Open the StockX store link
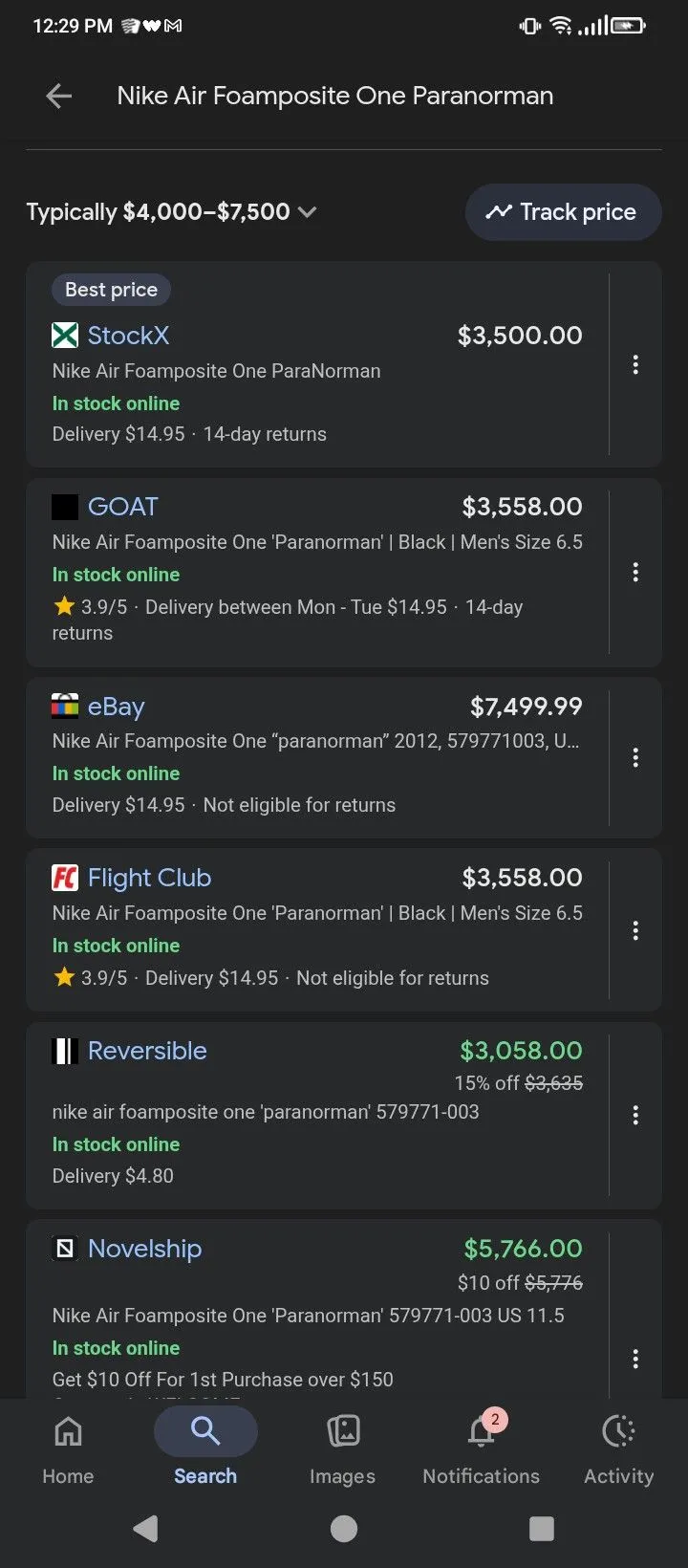 tap(128, 336)
